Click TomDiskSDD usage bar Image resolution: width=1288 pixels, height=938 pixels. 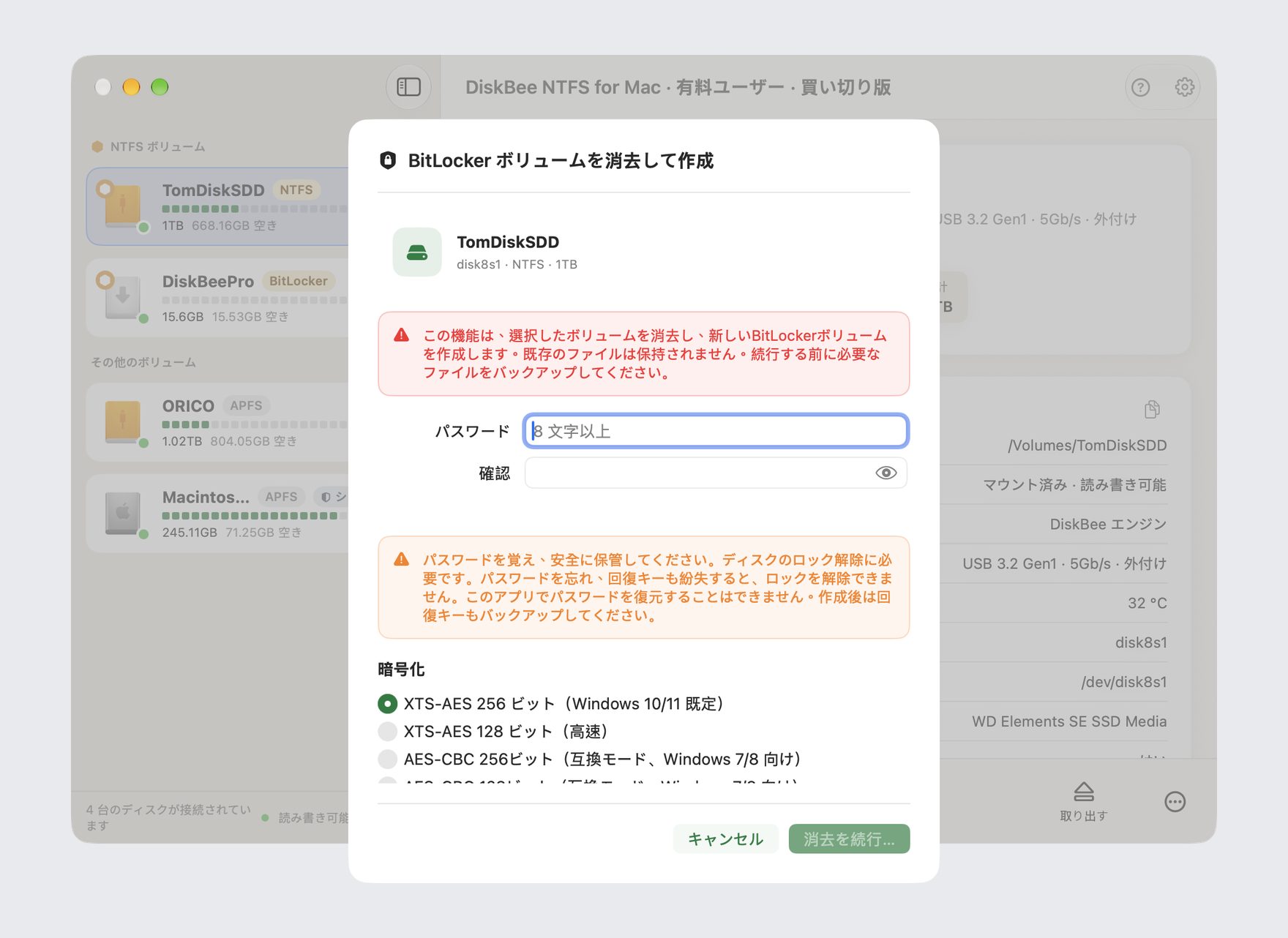coord(254,209)
